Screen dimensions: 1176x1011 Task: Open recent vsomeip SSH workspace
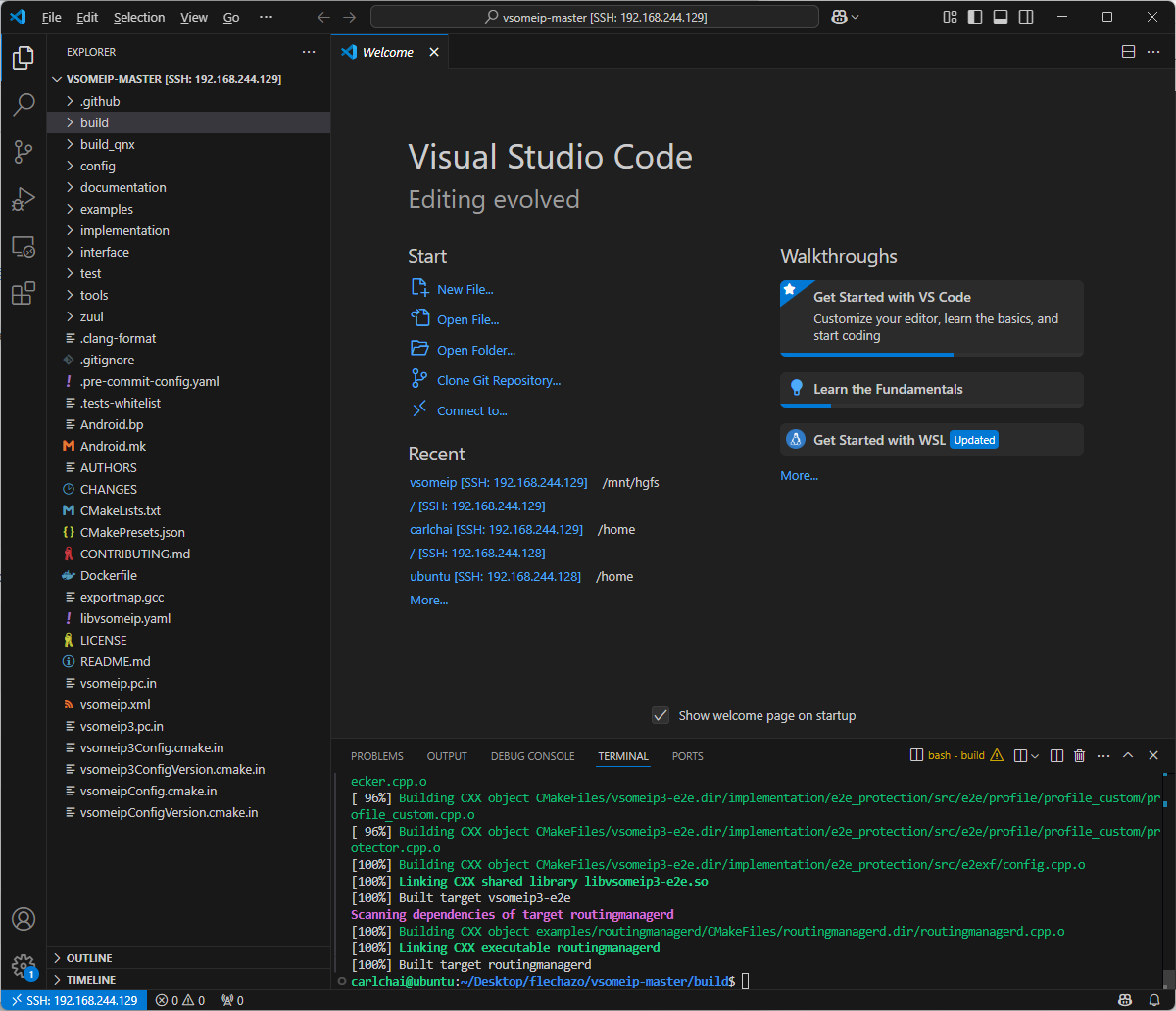(499, 482)
